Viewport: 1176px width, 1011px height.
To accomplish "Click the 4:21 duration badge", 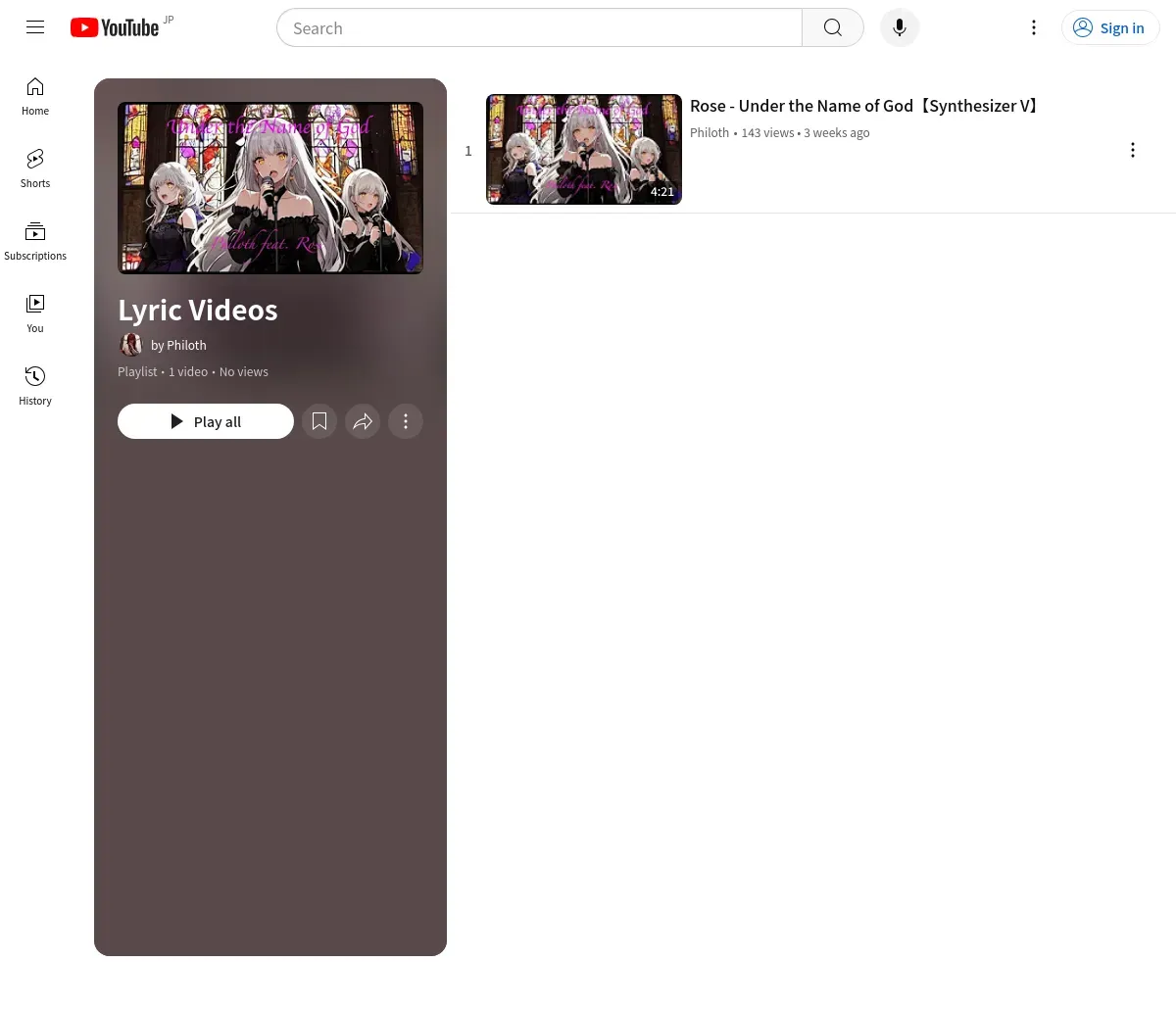I will click(x=662, y=192).
